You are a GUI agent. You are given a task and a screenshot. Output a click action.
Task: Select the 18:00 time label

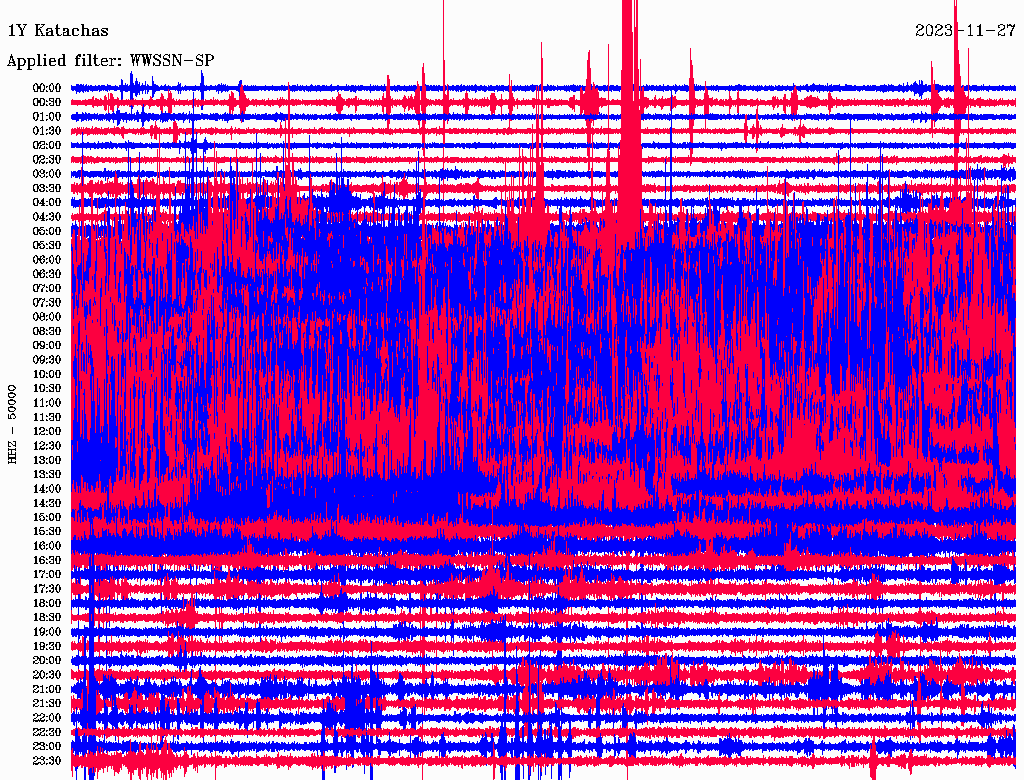click(x=47, y=604)
